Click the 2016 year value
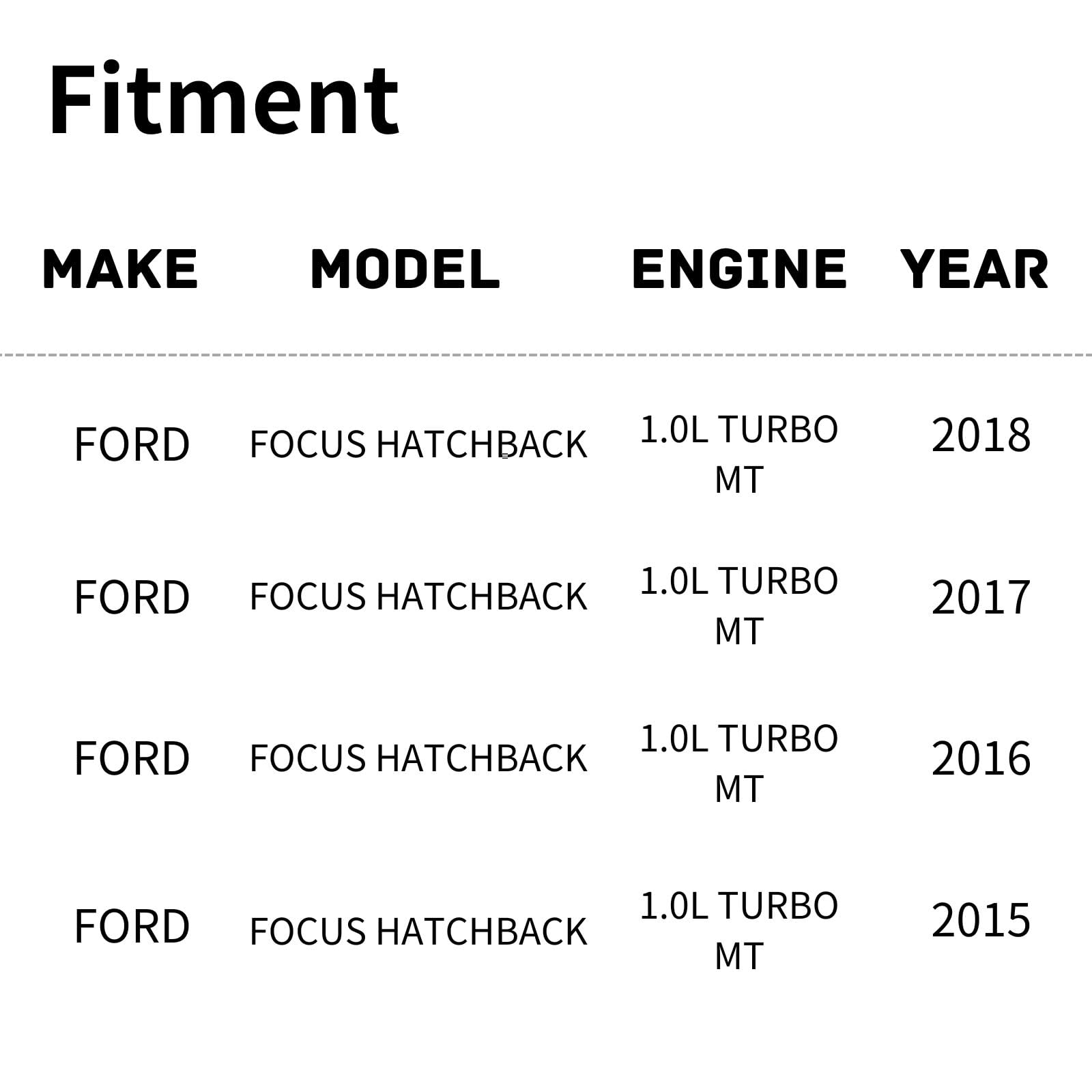 tap(981, 759)
